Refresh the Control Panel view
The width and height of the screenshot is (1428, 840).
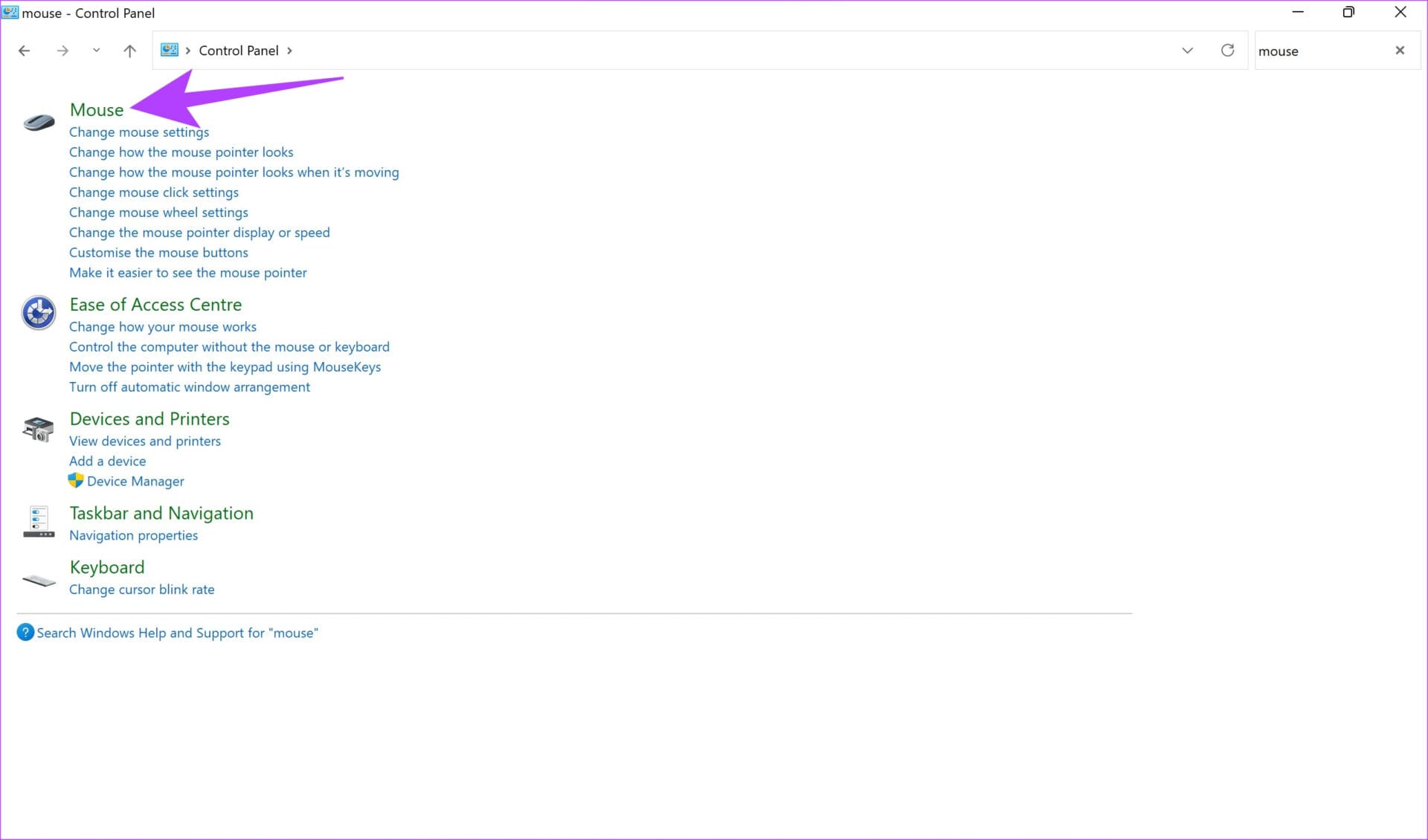click(1227, 50)
